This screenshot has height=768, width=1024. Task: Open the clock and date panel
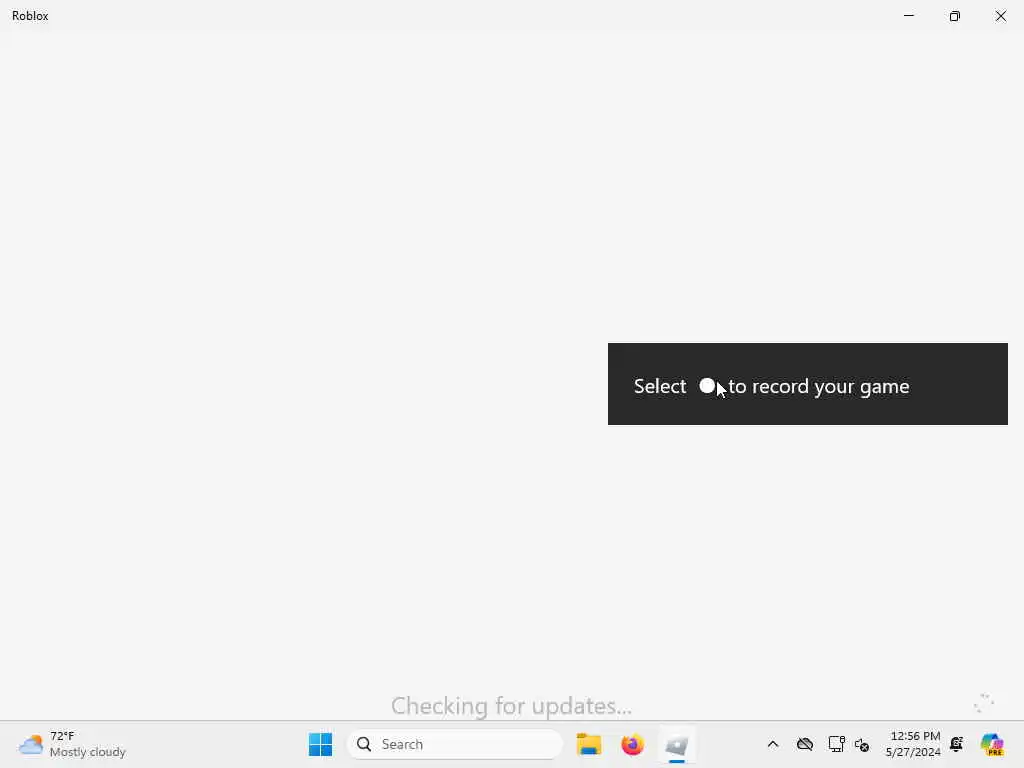(x=913, y=744)
